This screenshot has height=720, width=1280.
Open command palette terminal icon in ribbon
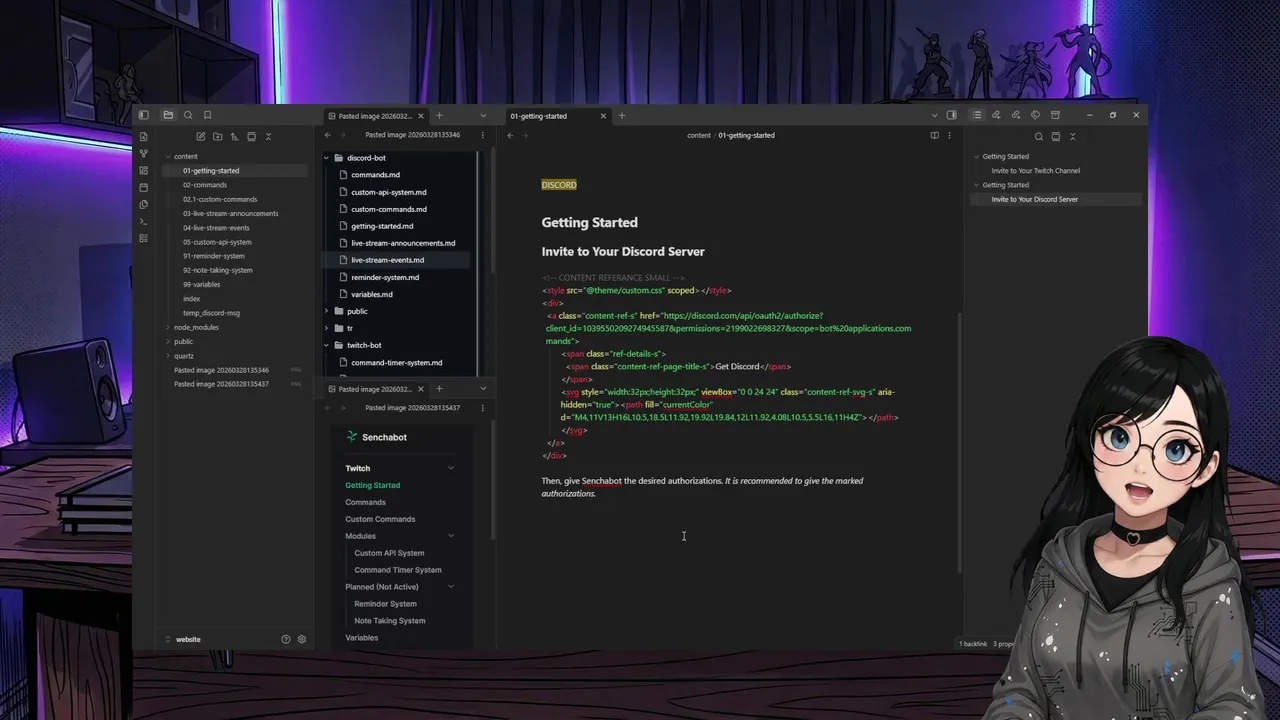click(143, 221)
